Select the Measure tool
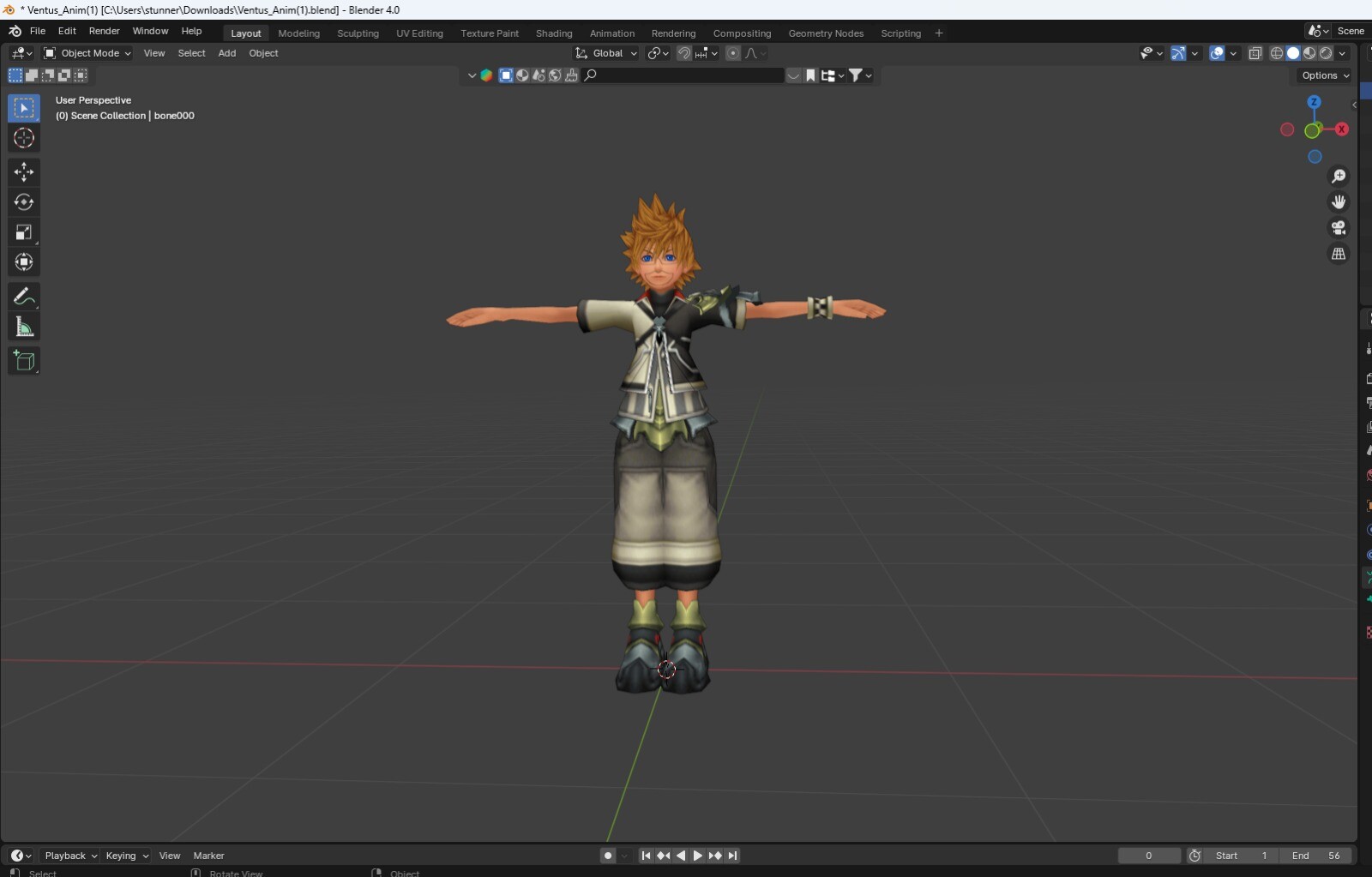This screenshot has width=1372, height=877. 24,327
